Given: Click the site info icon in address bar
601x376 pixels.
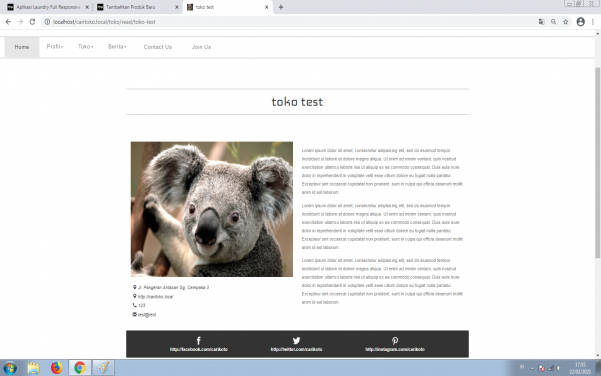Looking at the screenshot, I should [x=47, y=22].
